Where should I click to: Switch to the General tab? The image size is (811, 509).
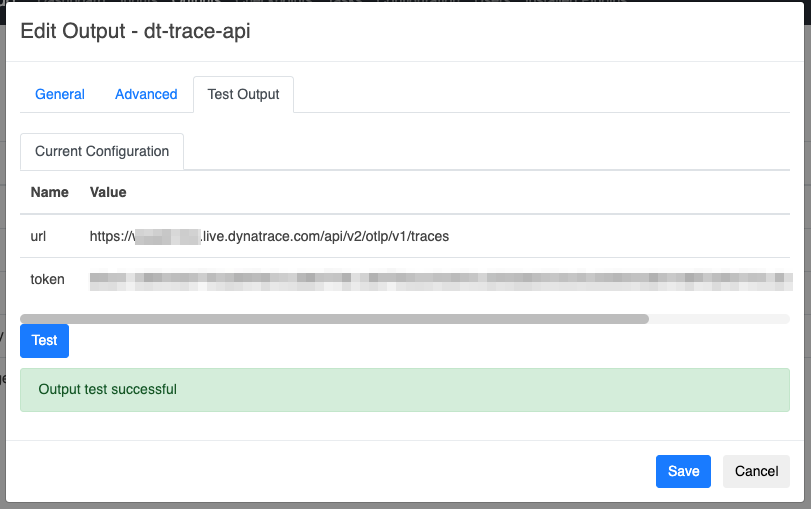60,94
